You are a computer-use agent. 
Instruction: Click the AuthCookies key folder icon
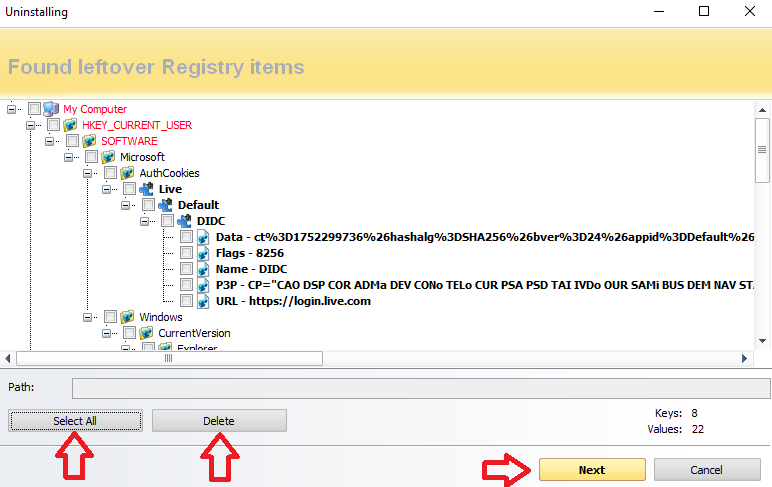tap(128, 173)
